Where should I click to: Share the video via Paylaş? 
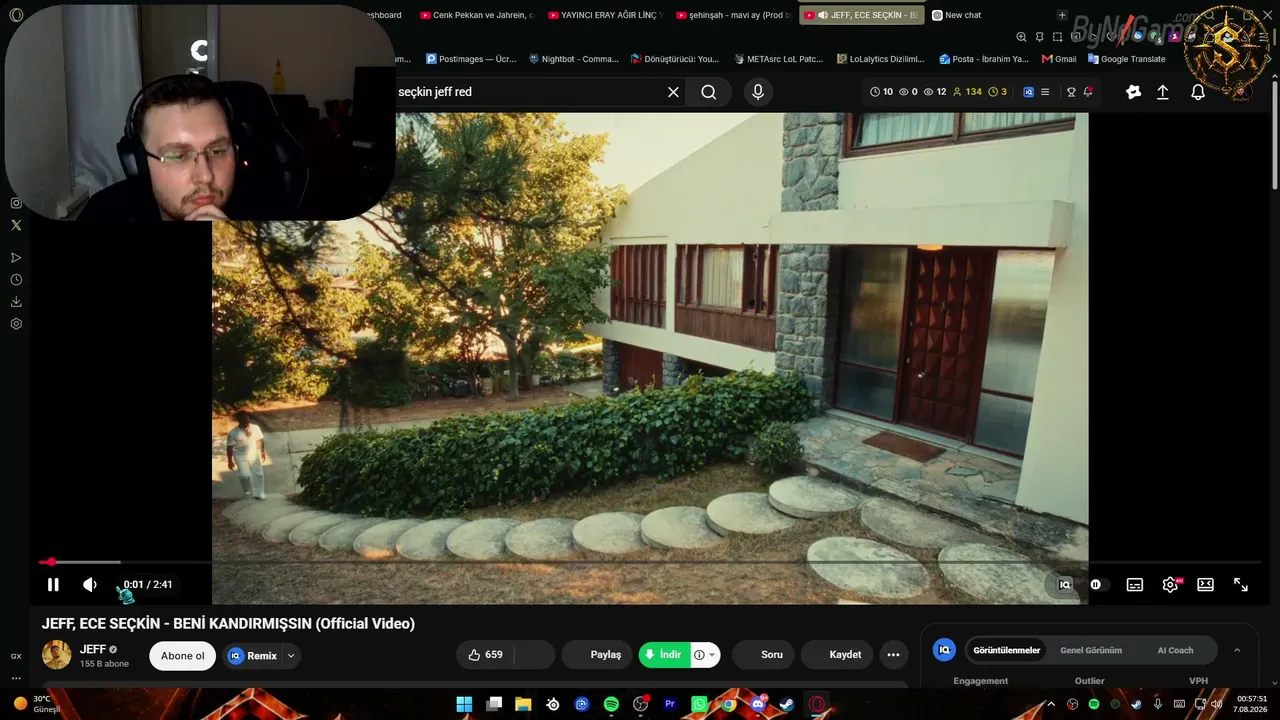(x=598, y=655)
